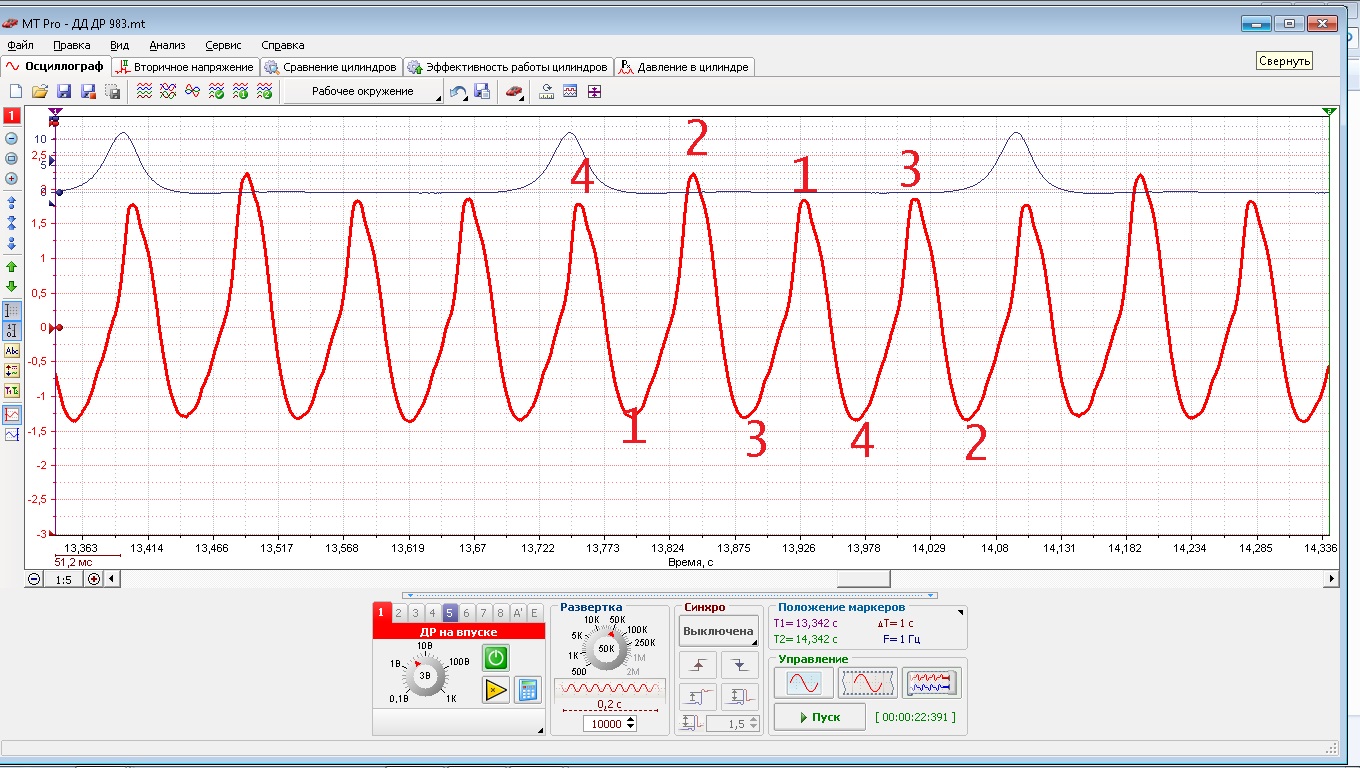Click the 50K sample rate knob in Развертка
Viewport: 1360px width, 768px height.
[606, 648]
